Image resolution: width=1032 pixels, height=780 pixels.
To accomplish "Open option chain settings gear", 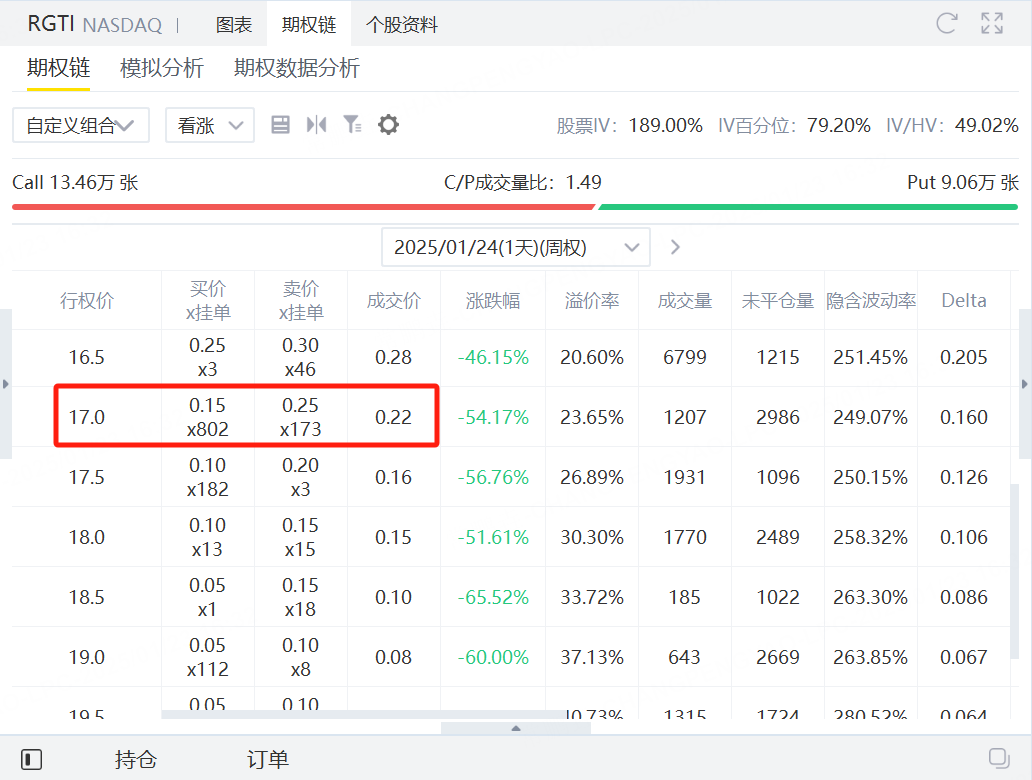I will (x=388, y=124).
